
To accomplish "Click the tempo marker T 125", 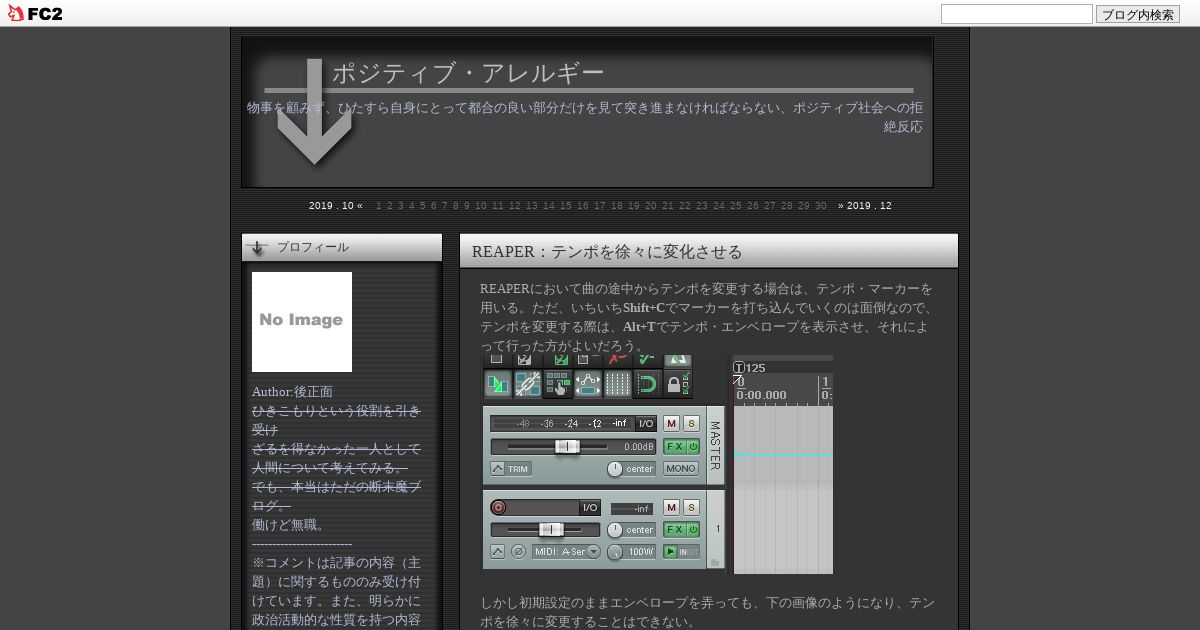I will [749, 368].
